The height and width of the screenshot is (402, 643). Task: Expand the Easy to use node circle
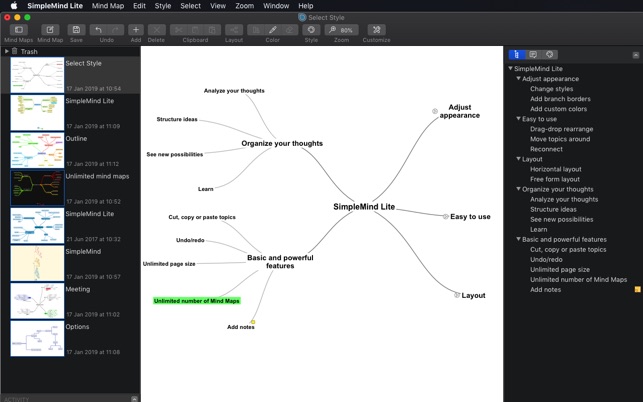[x=445, y=216]
